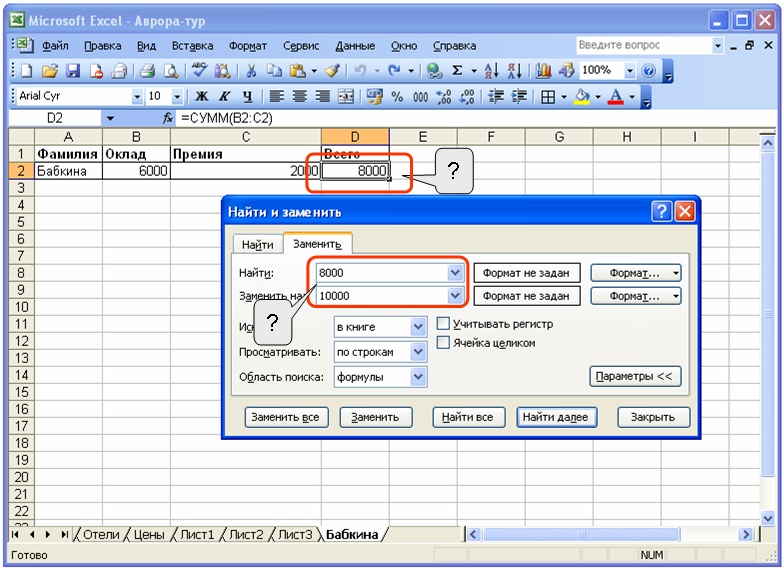Click the Найти все button
Screen dimensions: 784x568
coord(468,417)
